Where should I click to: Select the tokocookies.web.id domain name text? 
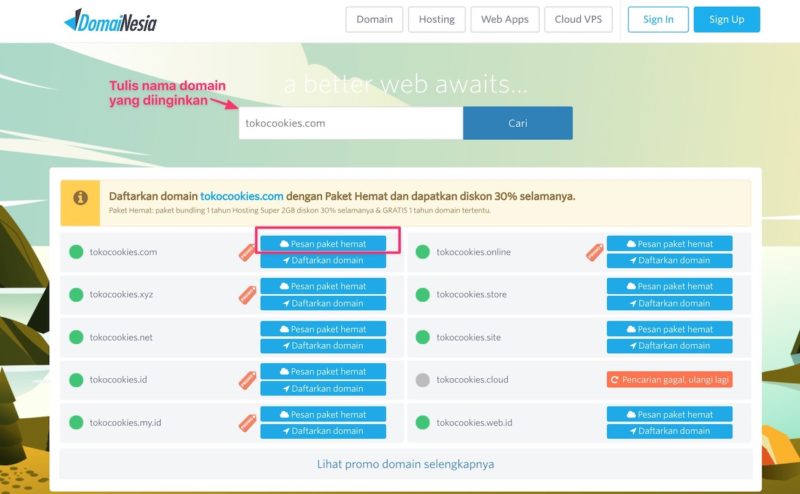474,423
